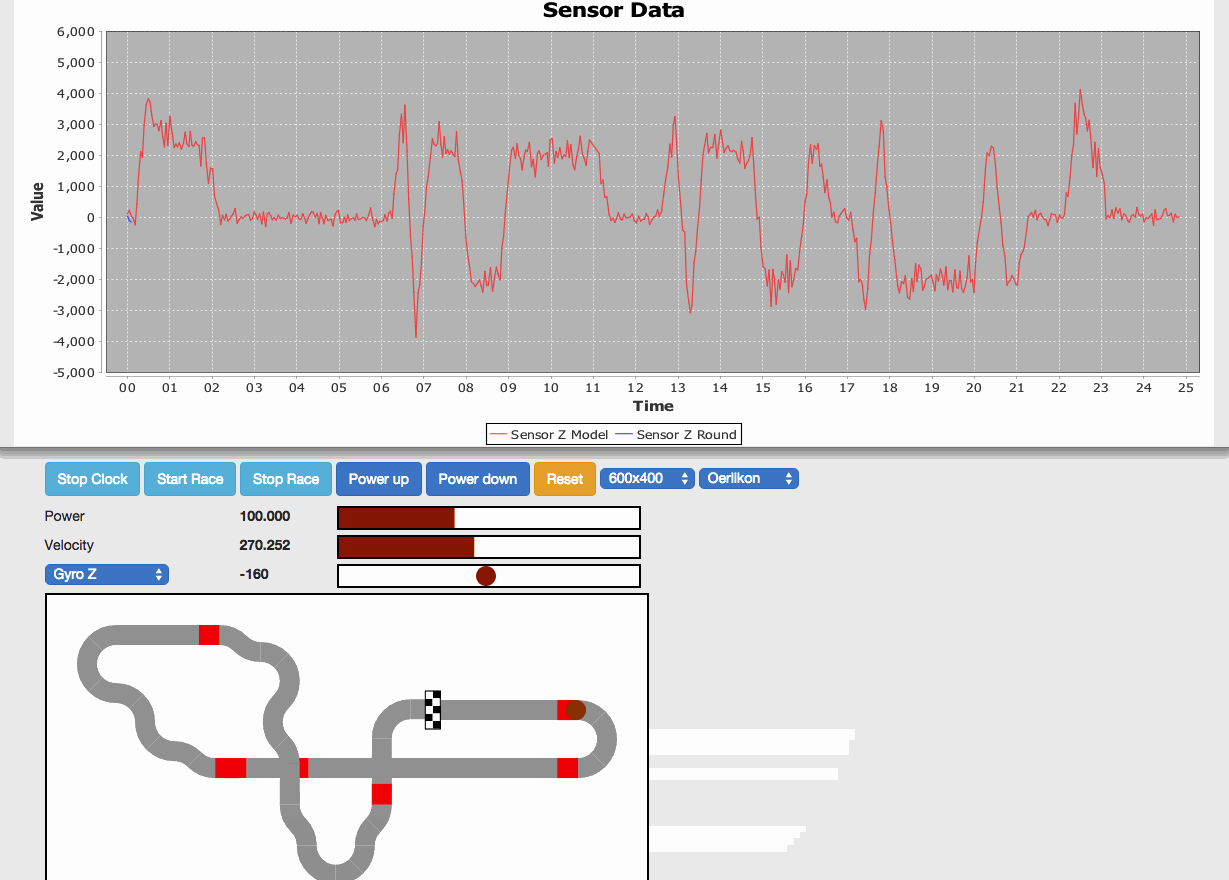Click the Power value 100.000

pos(265,516)
